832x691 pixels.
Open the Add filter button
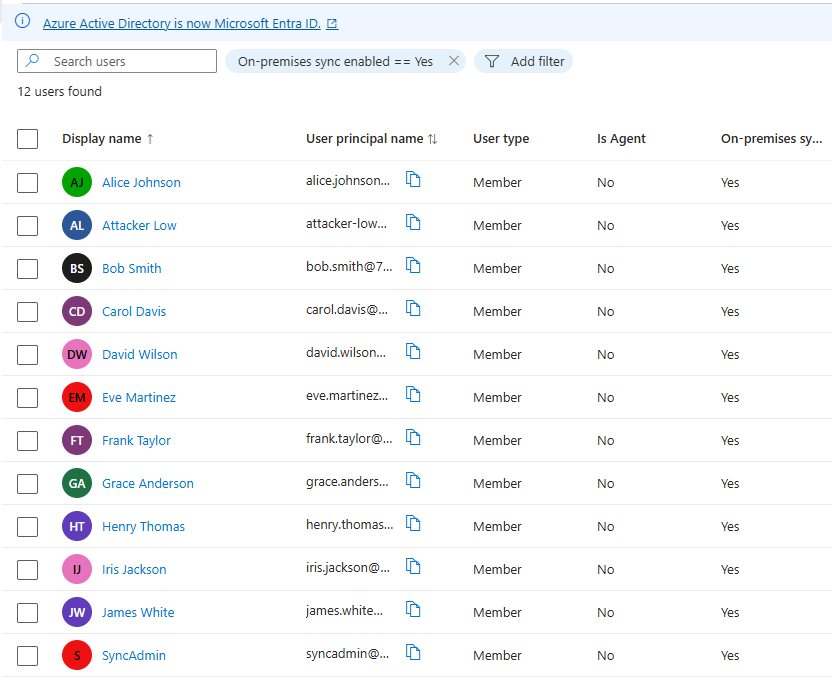[x=523, y=61]
